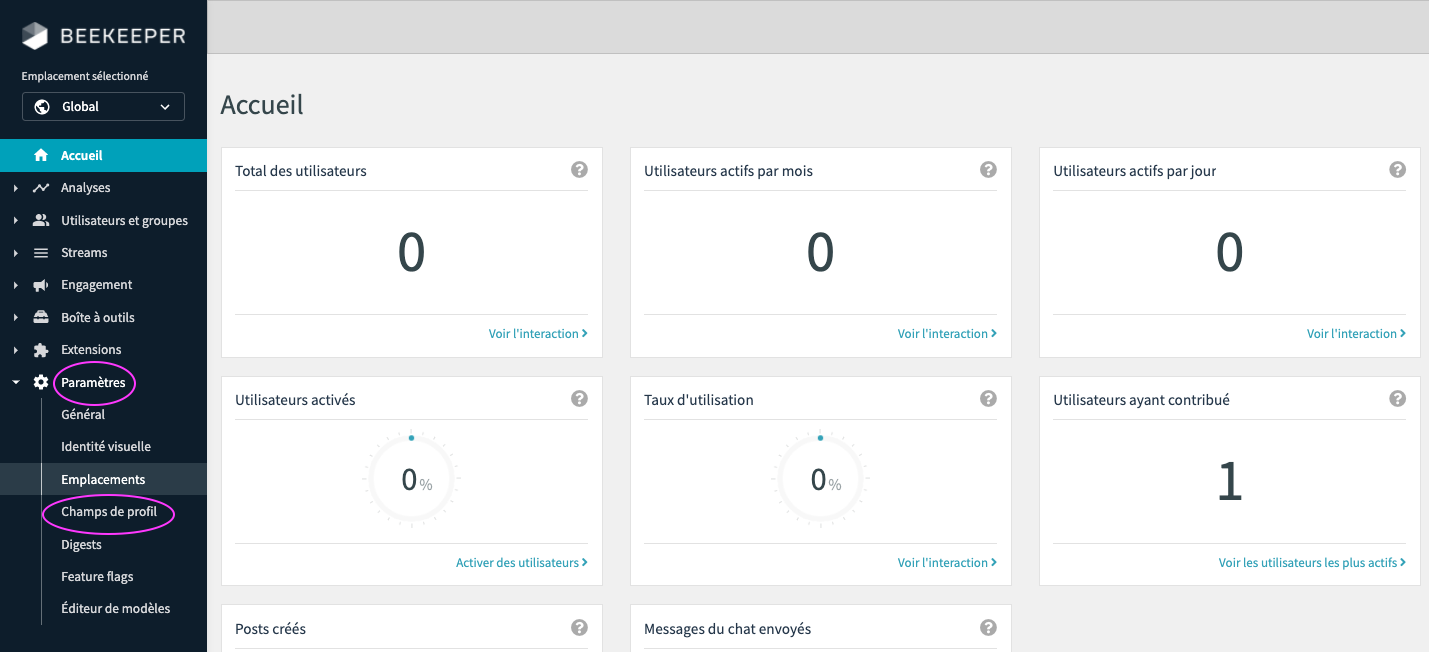Image resolution: width=1429 pixels, height=652 pixels.
Task: Select the Paramètres gear icon
Action: 42,382
